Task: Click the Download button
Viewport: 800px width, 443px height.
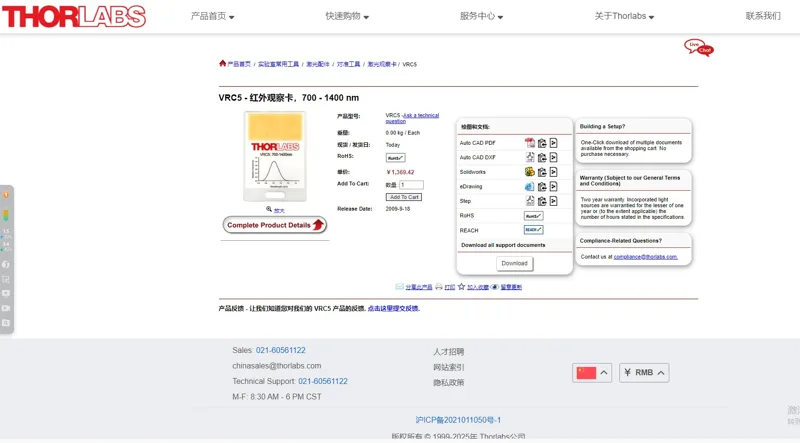Action: (514, 263)
